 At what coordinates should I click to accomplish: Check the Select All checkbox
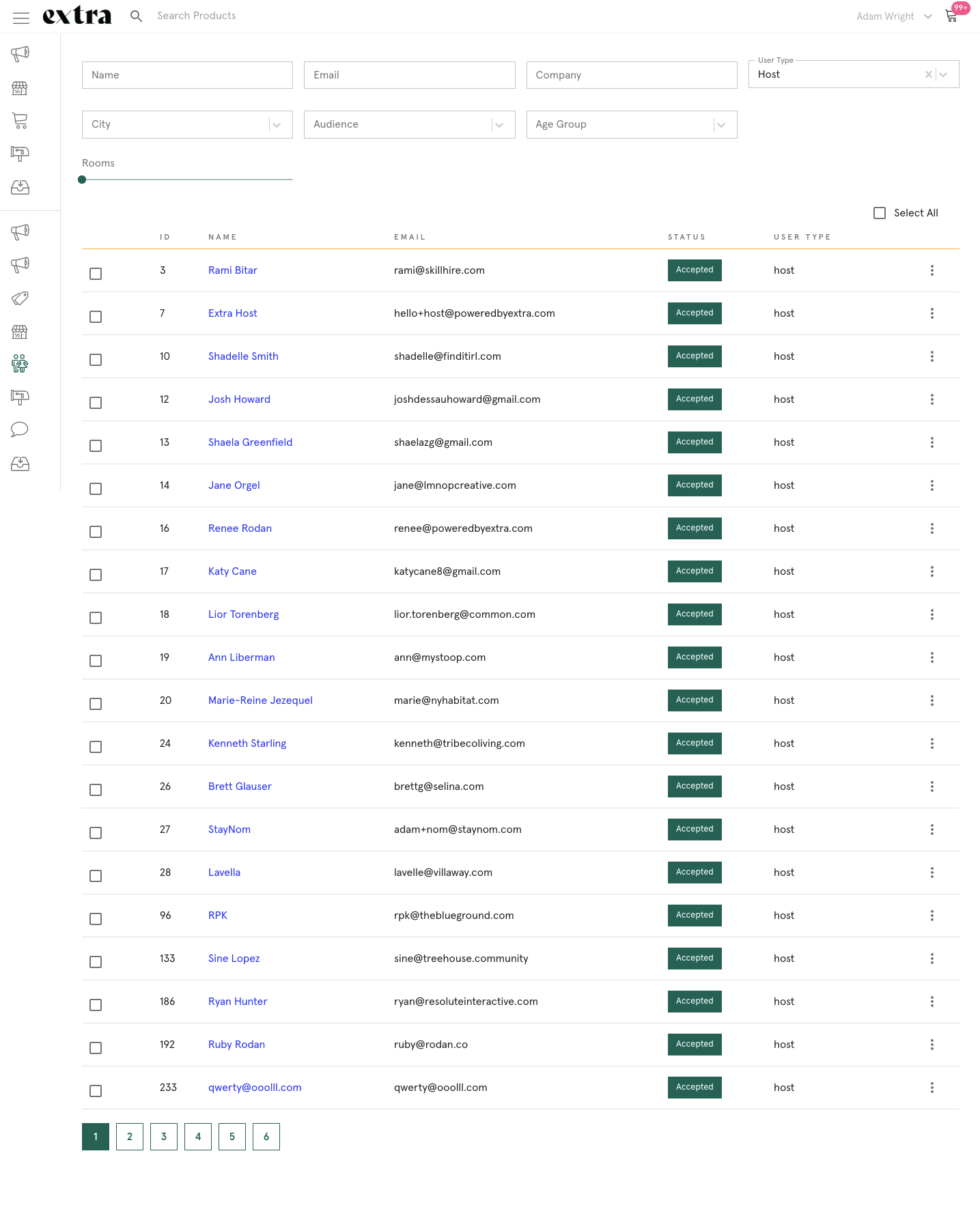[880, 213]
